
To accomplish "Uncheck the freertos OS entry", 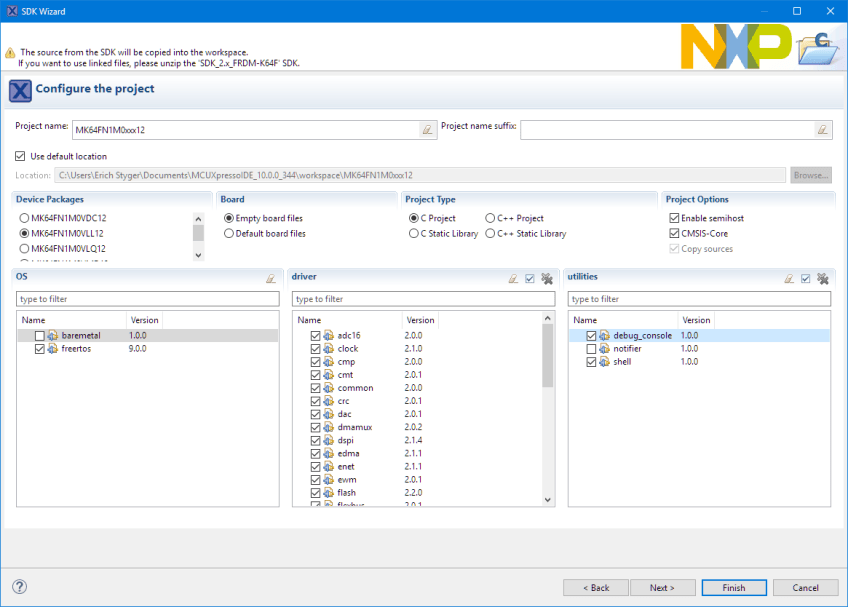I will click(x=39, y=348).
